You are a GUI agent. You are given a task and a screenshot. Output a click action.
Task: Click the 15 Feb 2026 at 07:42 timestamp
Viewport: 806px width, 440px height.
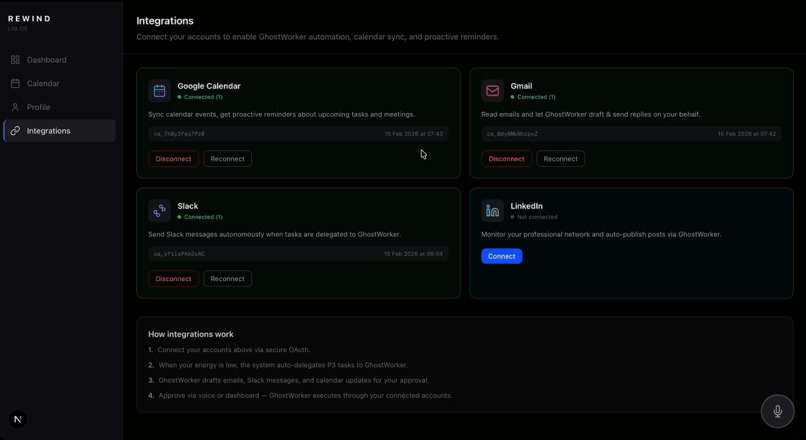[x=747, y=134]
